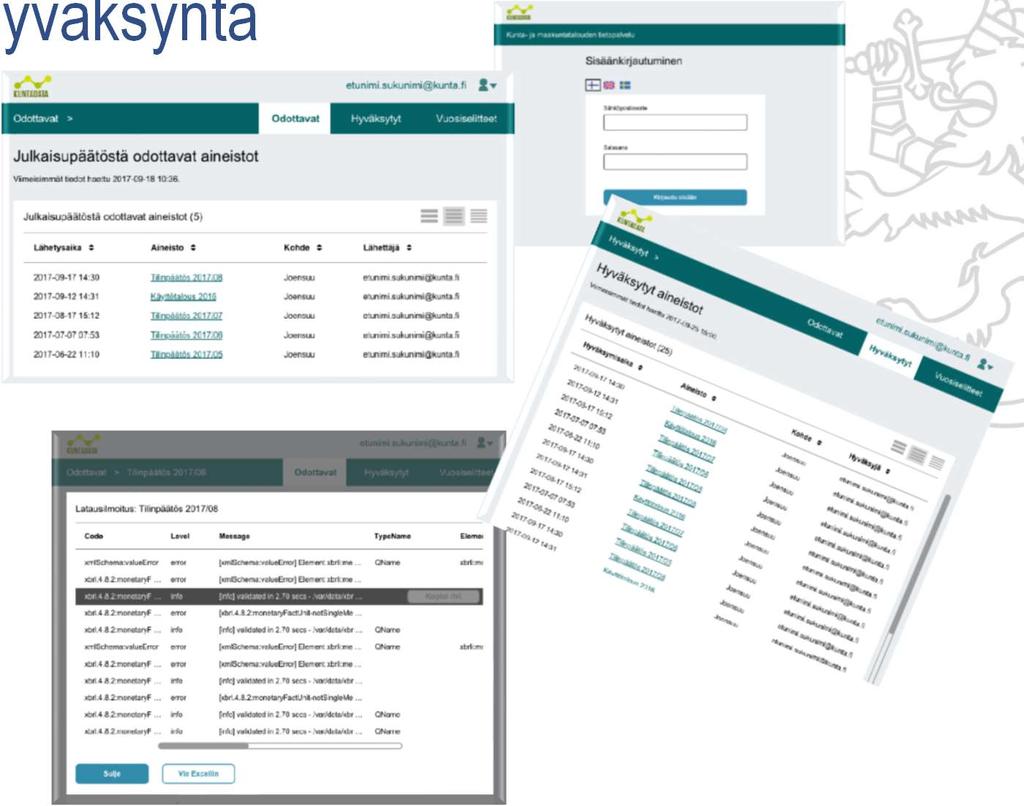Sort by Hyväksymisaika in the tilted window

coord(641,368)
